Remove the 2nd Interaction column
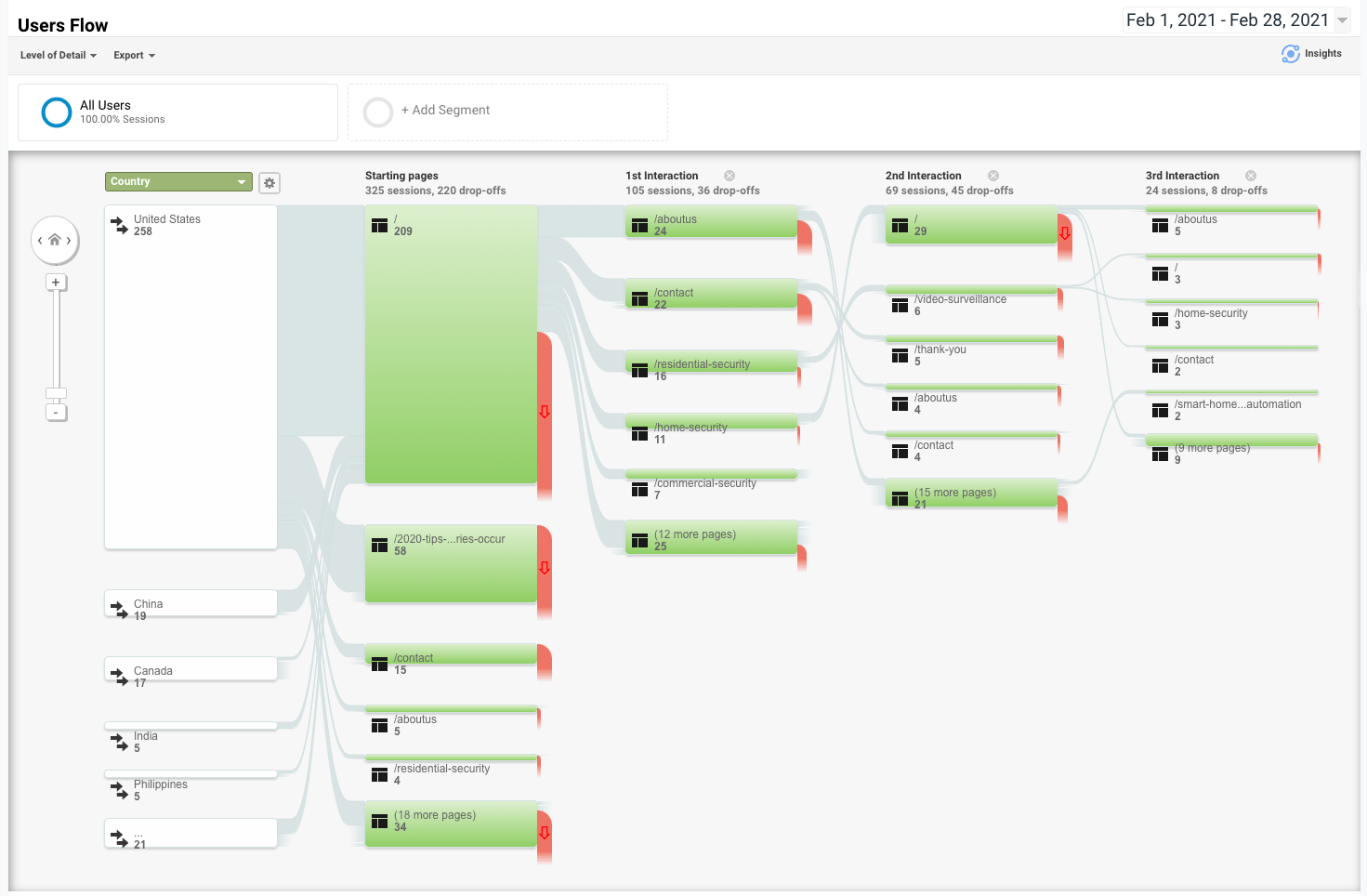 click(993, 176)
